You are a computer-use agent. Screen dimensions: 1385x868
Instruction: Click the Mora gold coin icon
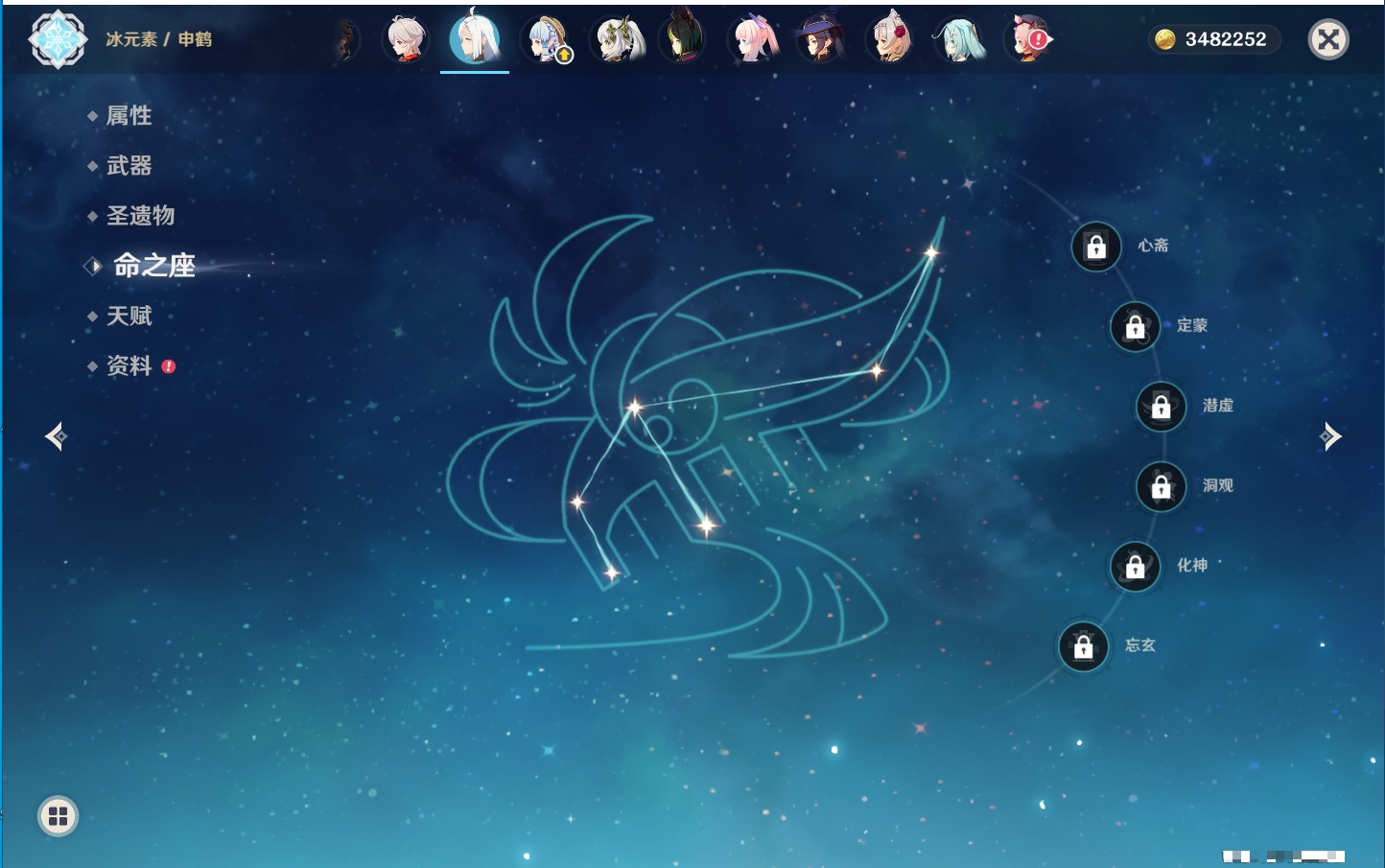coord(1164,39)
